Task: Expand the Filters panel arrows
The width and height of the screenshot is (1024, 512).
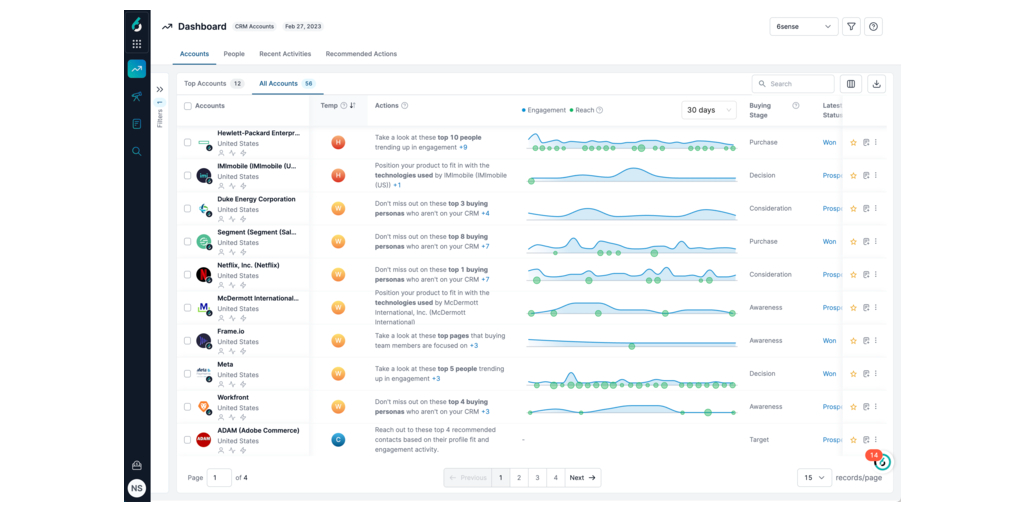Action: [x=160, y=89]
